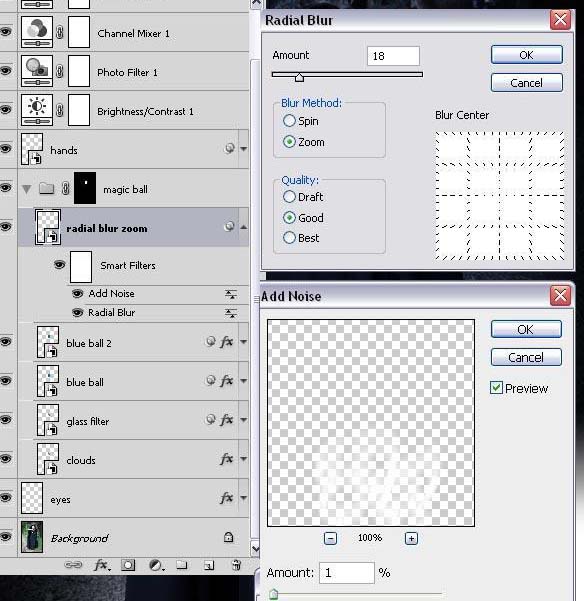Confirm Radial Blur with OK
The height and width of the screenshot is (601, 584).
coord(527,55)
